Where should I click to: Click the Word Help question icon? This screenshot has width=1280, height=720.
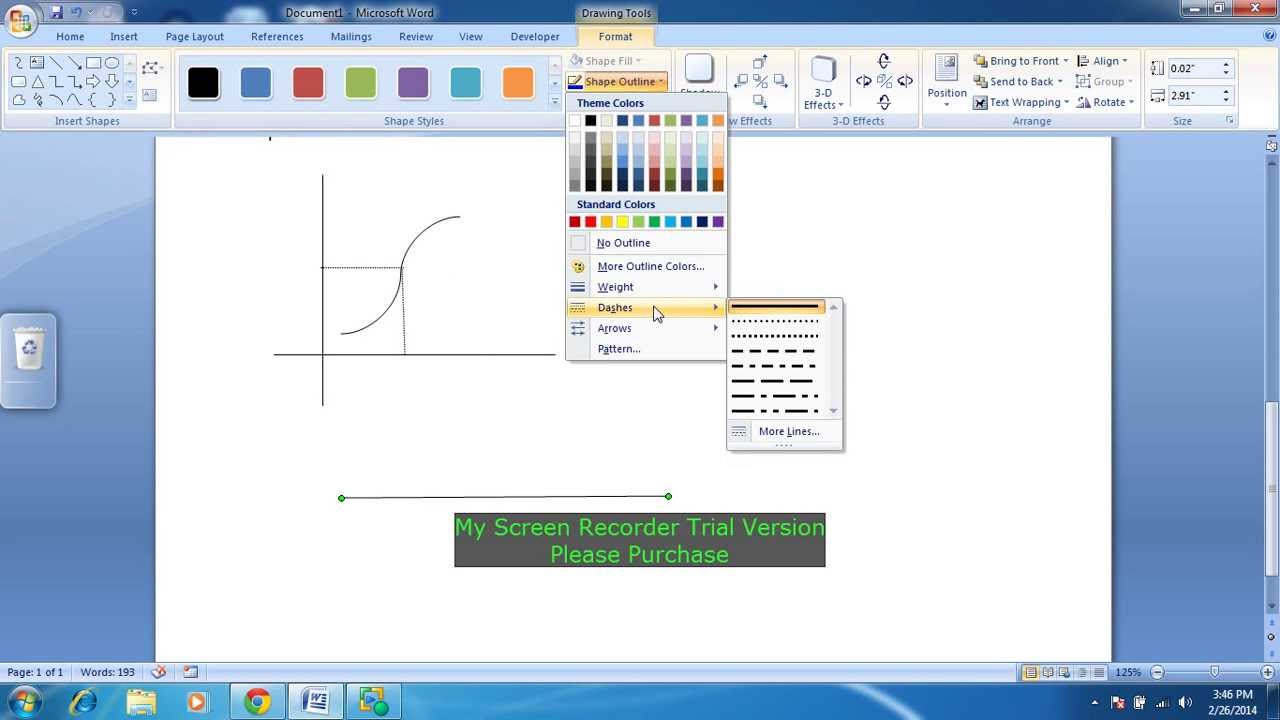coord(1269,36)
